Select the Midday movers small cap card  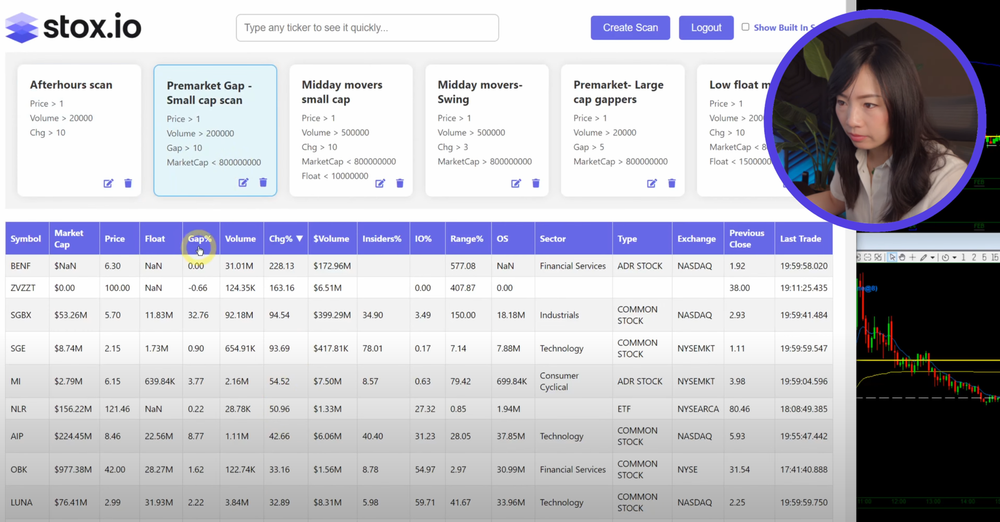(351, 130)
